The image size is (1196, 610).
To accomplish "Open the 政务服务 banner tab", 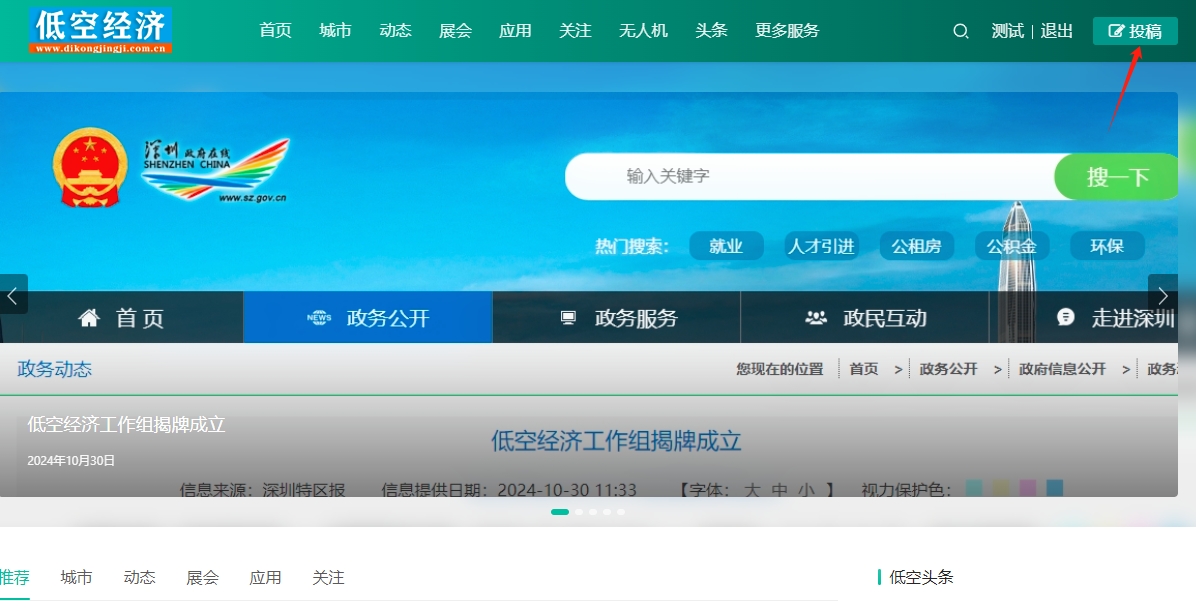I will 616,317.
